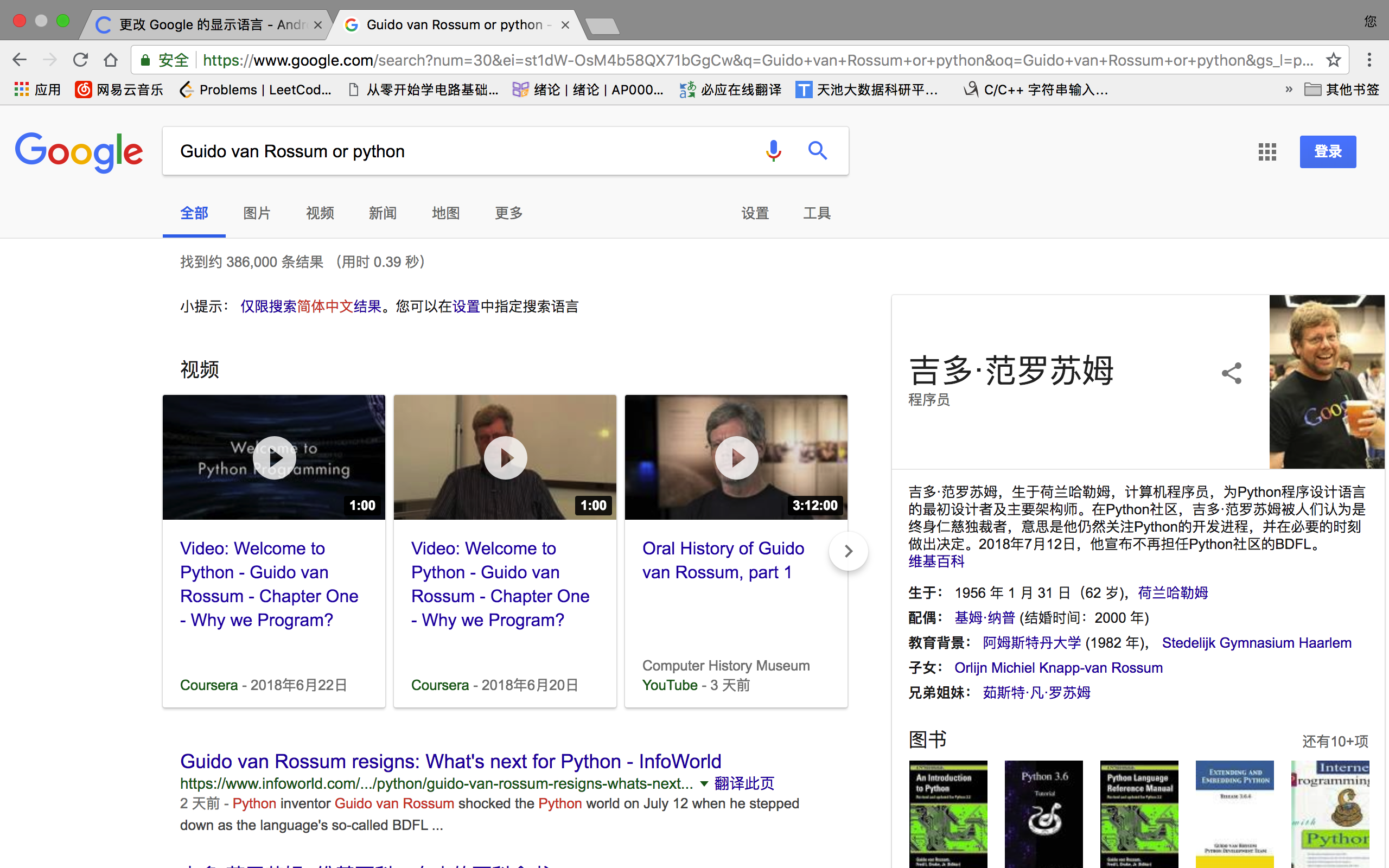Image resolution: width=1389 pixels, height=868 pixels.
Task: Open the 工具 search tools menu
Action: (x=817, y=214)
